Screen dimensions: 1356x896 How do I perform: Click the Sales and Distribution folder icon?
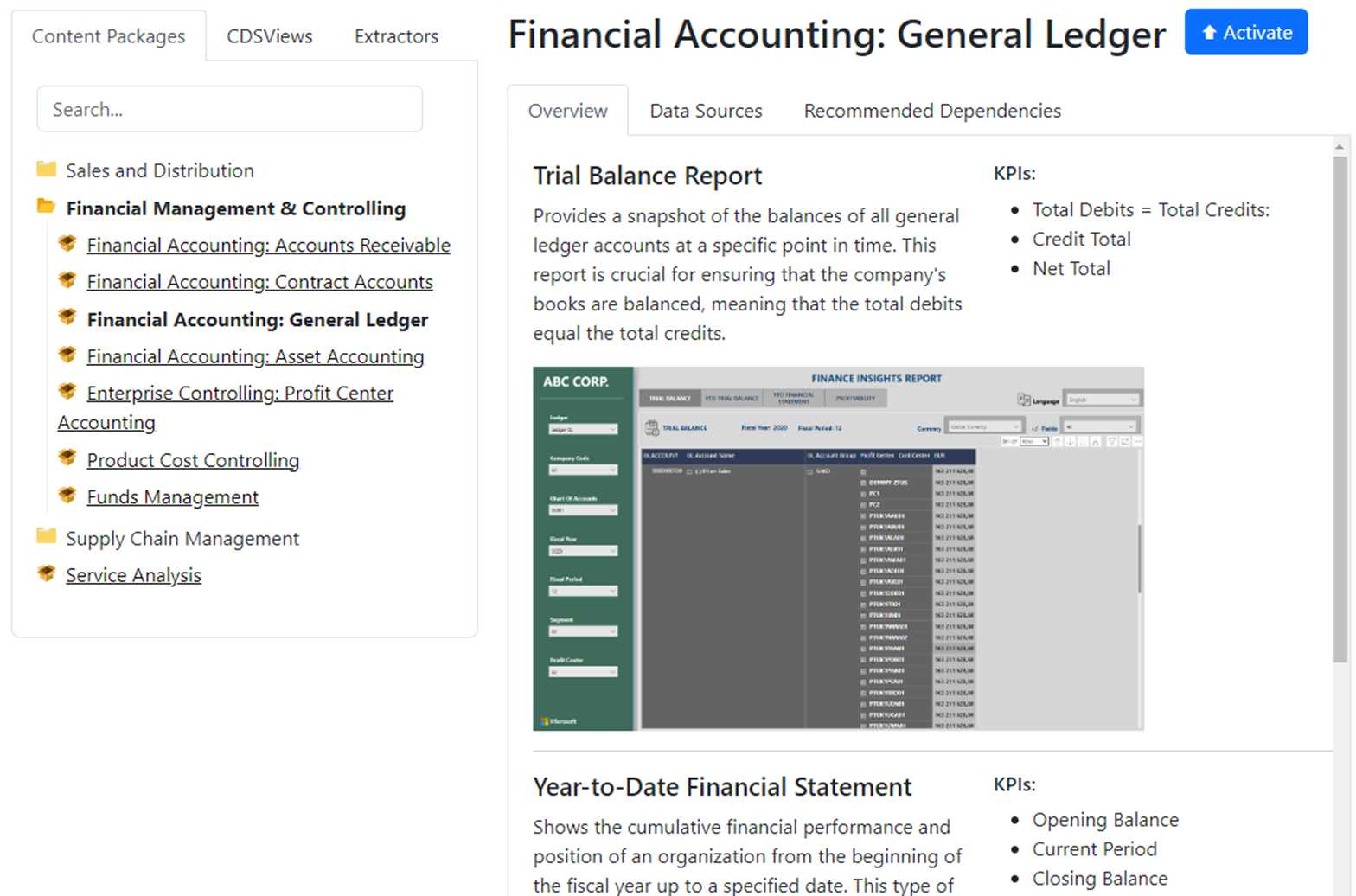point(47,169)
